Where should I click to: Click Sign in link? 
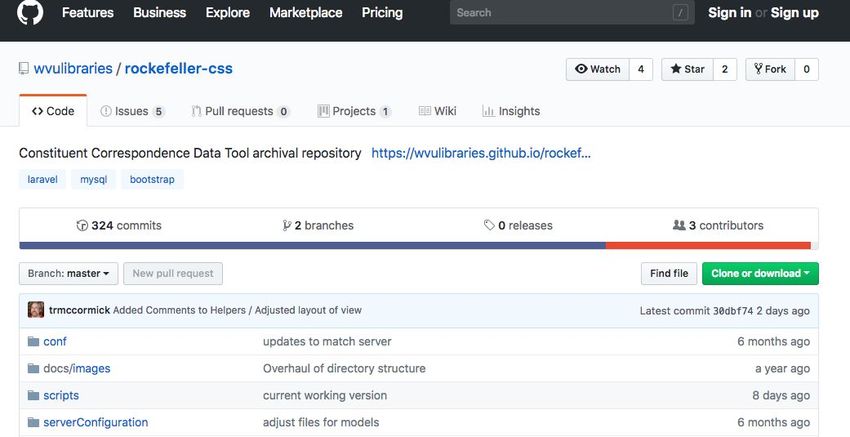pos(730,12)
